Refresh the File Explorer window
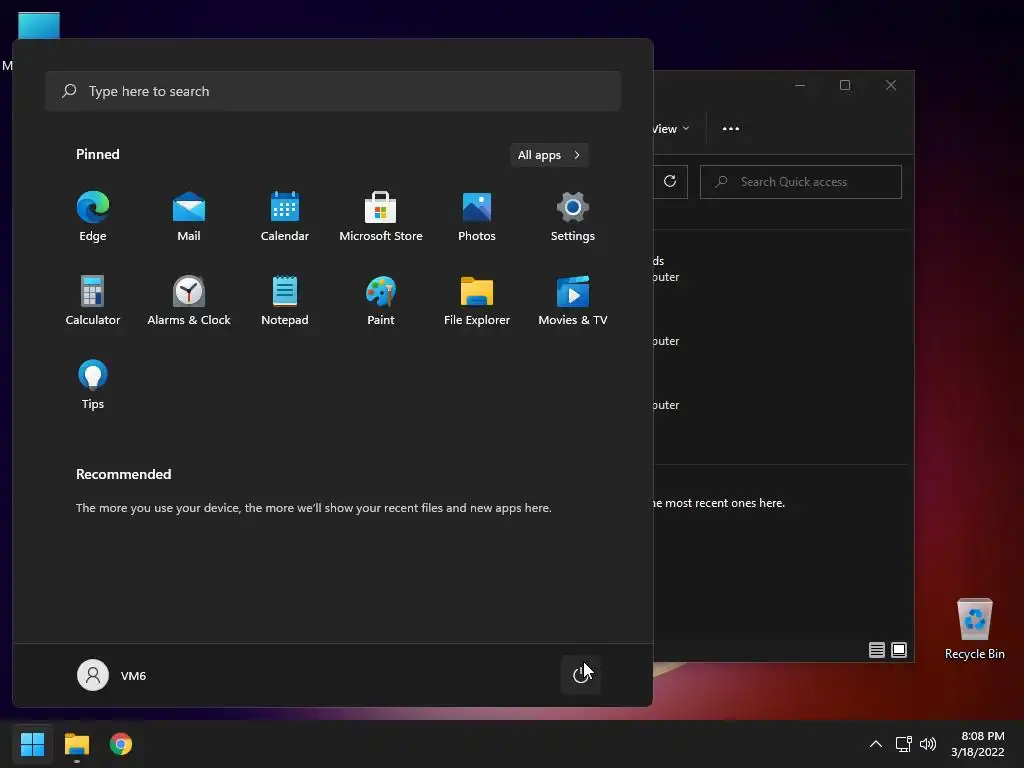Image resolution: width=1024 pixels, height=768 pixels. (670, 182)
